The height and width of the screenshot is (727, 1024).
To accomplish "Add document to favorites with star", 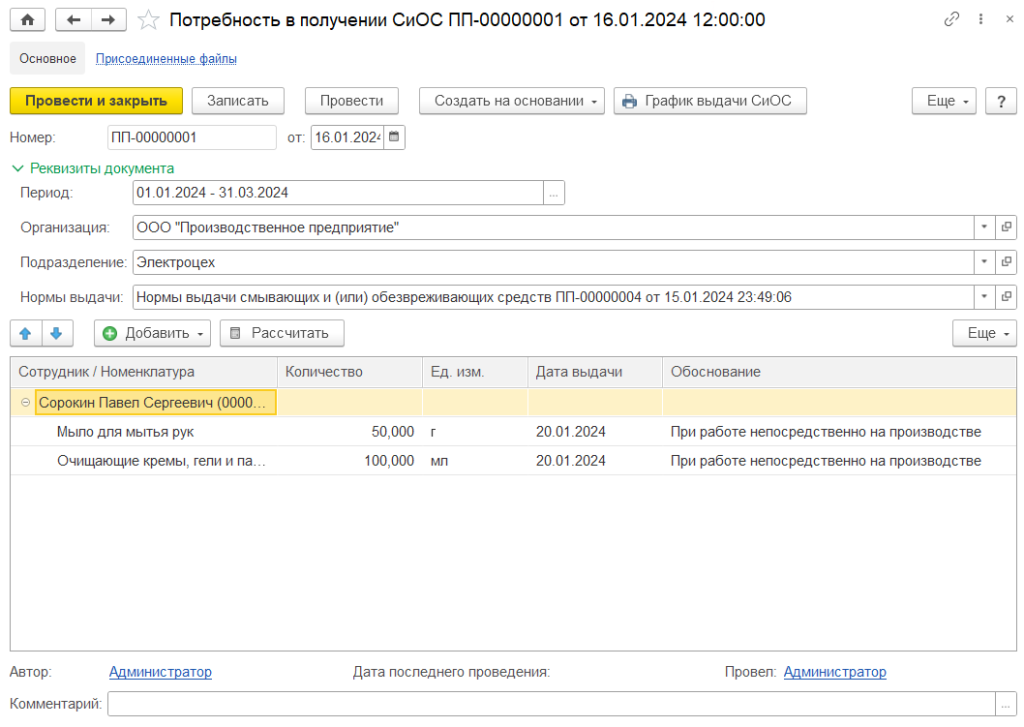I will (x=148, y=20).
